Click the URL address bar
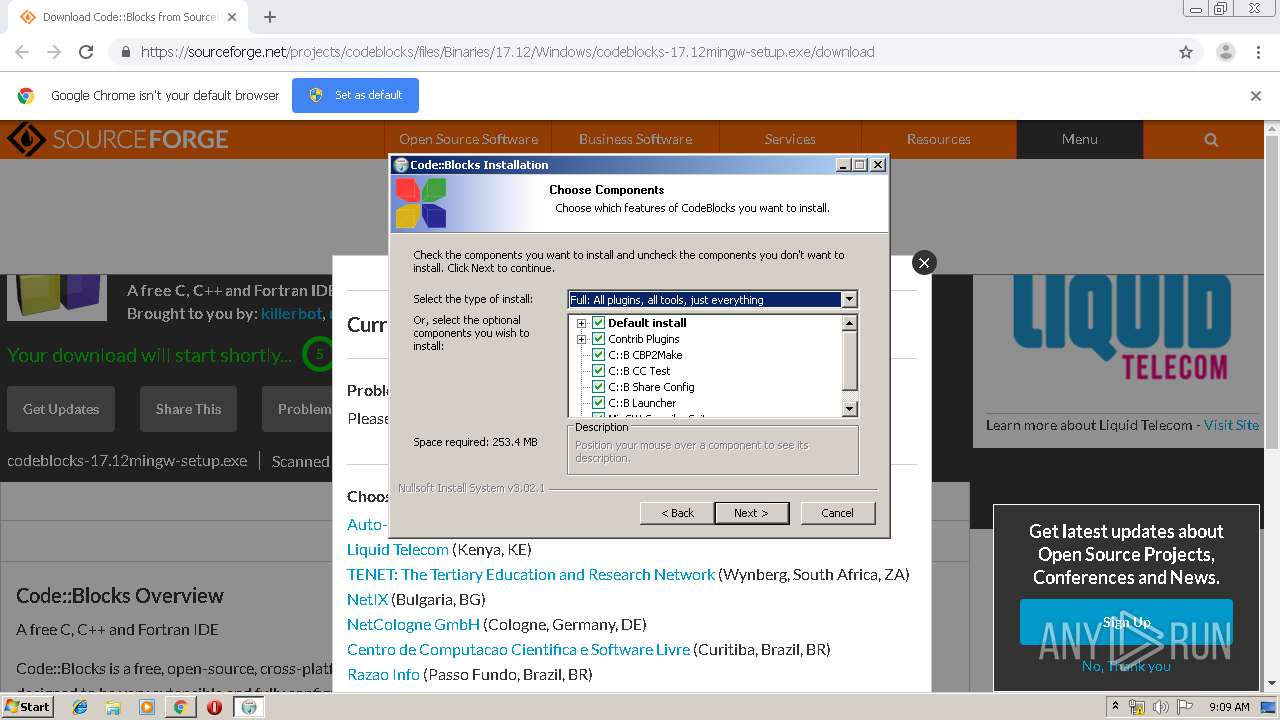Viewport: 1280px width, 720px height. (640, 52)
